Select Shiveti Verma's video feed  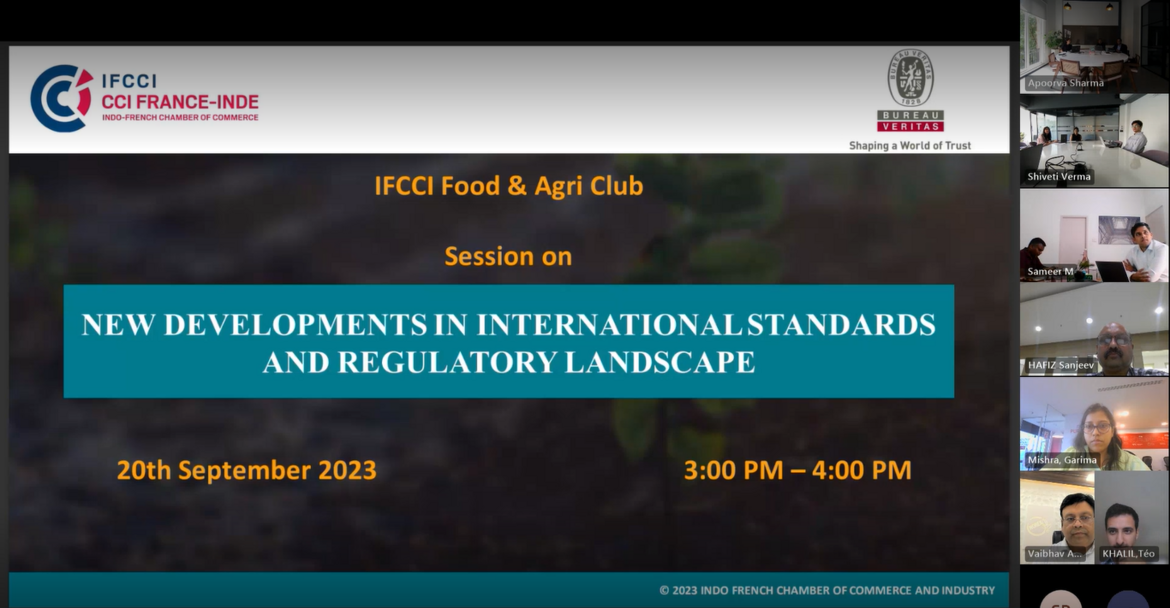(x=1094, y=140)
